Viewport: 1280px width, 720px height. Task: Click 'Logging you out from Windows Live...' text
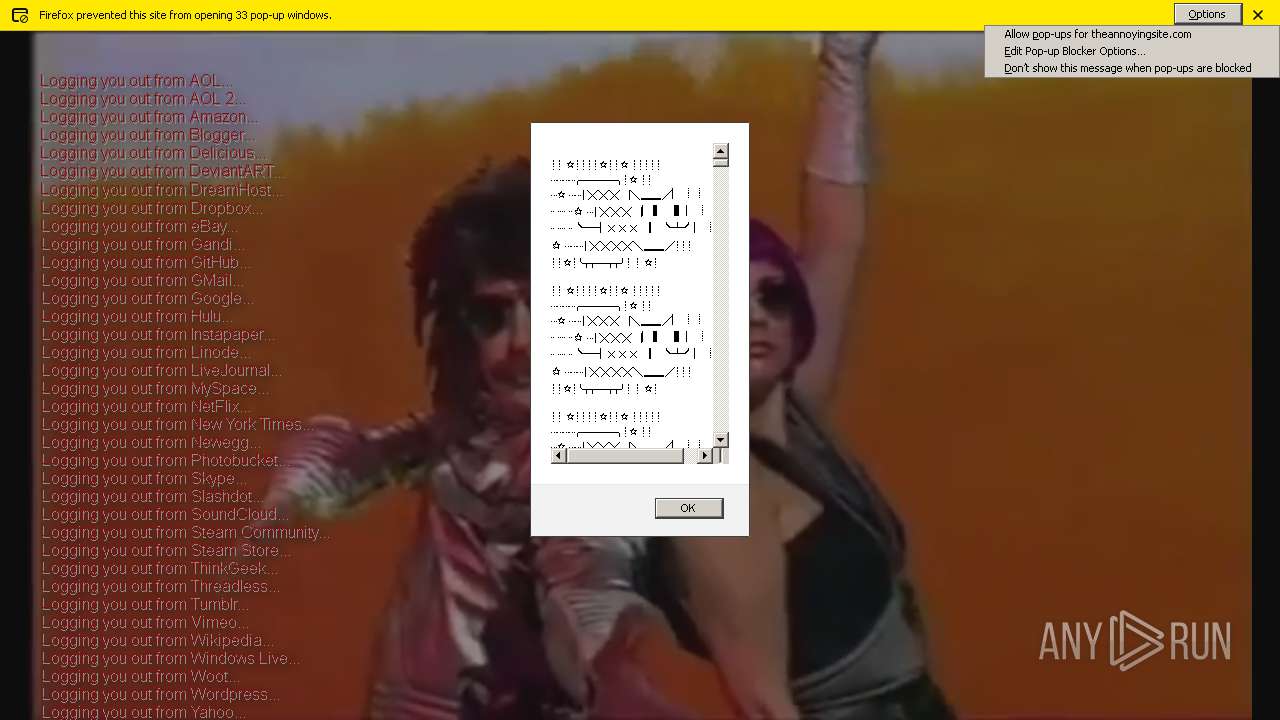170,658
